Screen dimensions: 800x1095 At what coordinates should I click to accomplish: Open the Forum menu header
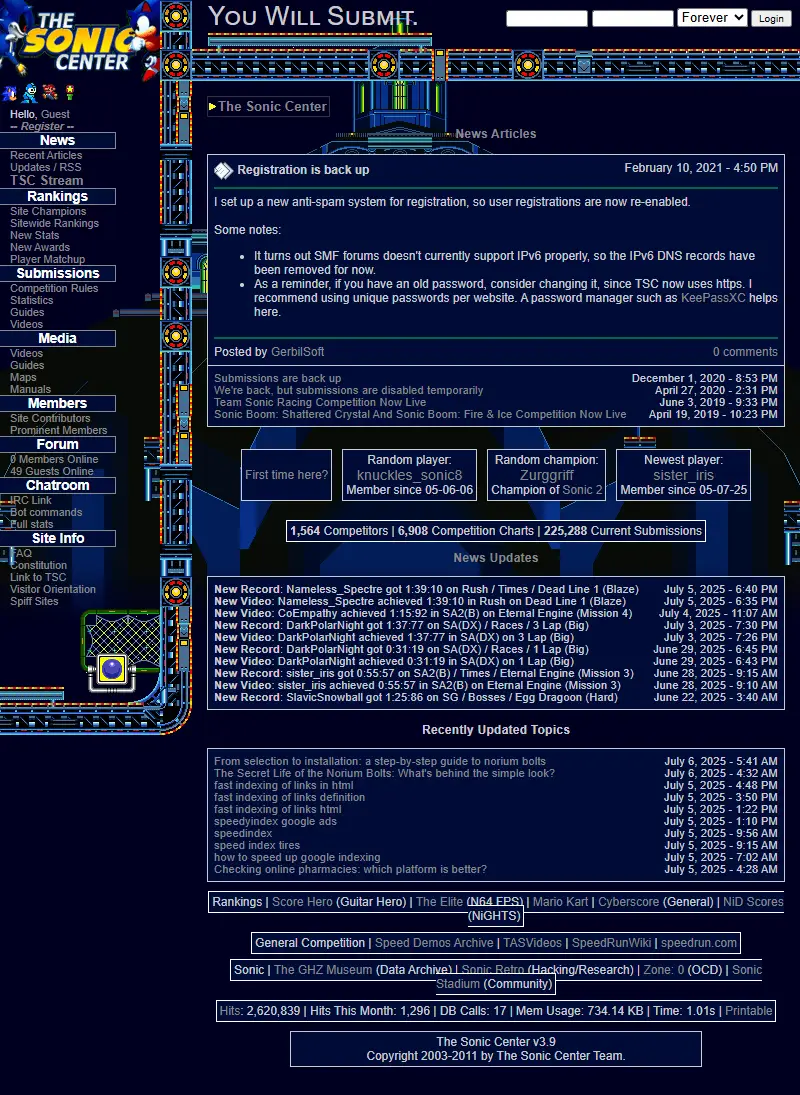(57, 444)
